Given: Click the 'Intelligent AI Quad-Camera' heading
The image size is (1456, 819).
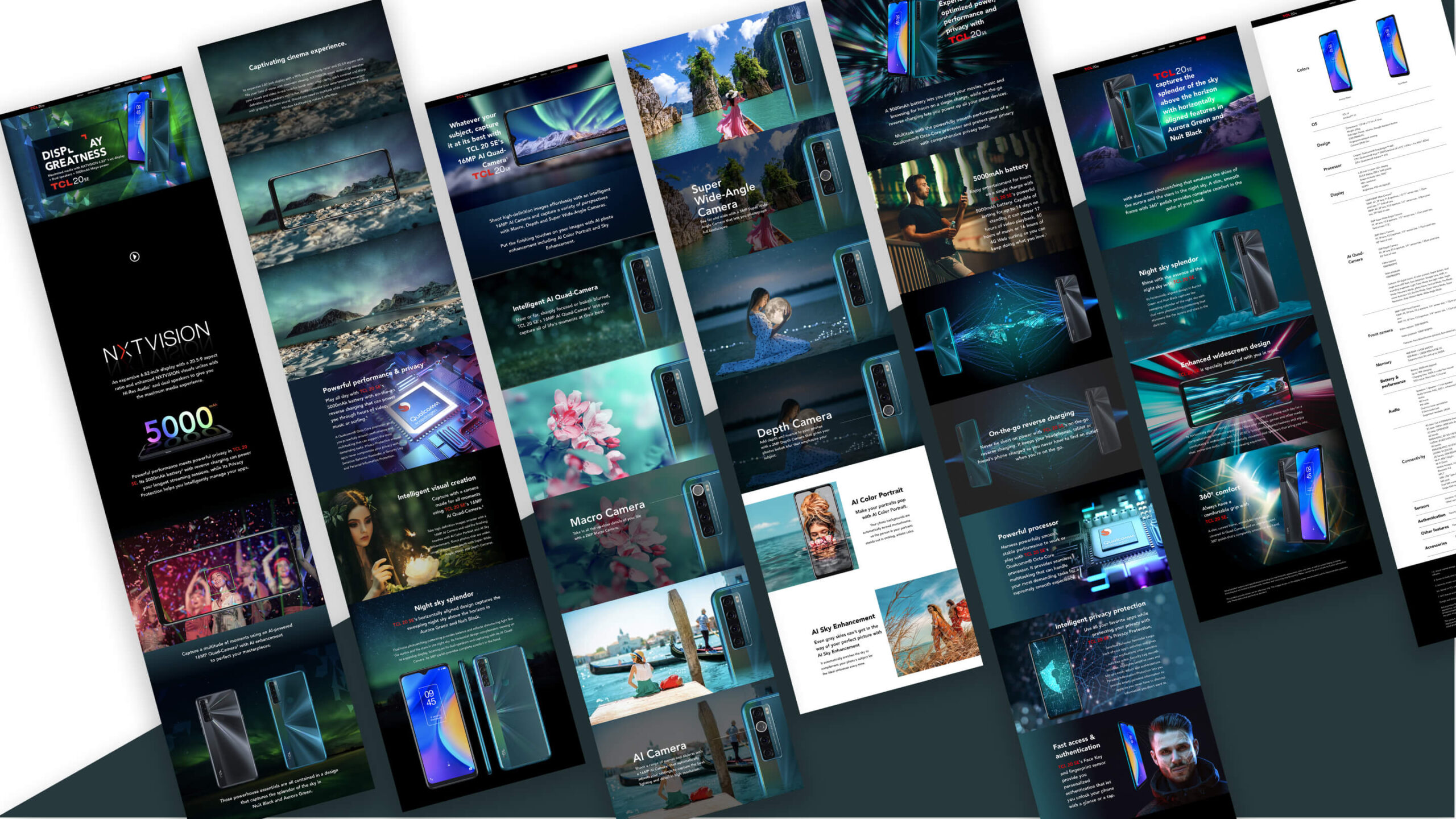Looking at the screenshot, I should tap(555, 297).
